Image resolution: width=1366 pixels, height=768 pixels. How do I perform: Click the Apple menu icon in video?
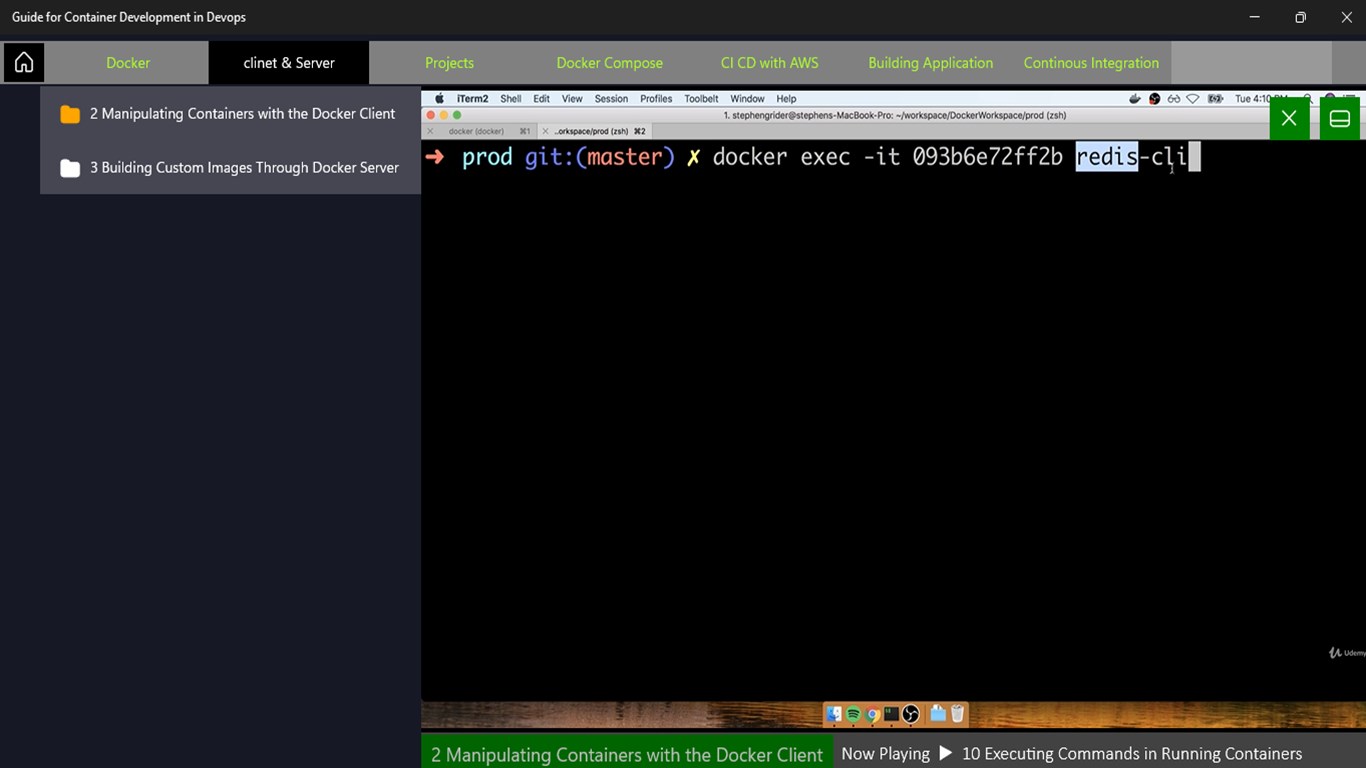coord(439,99)
